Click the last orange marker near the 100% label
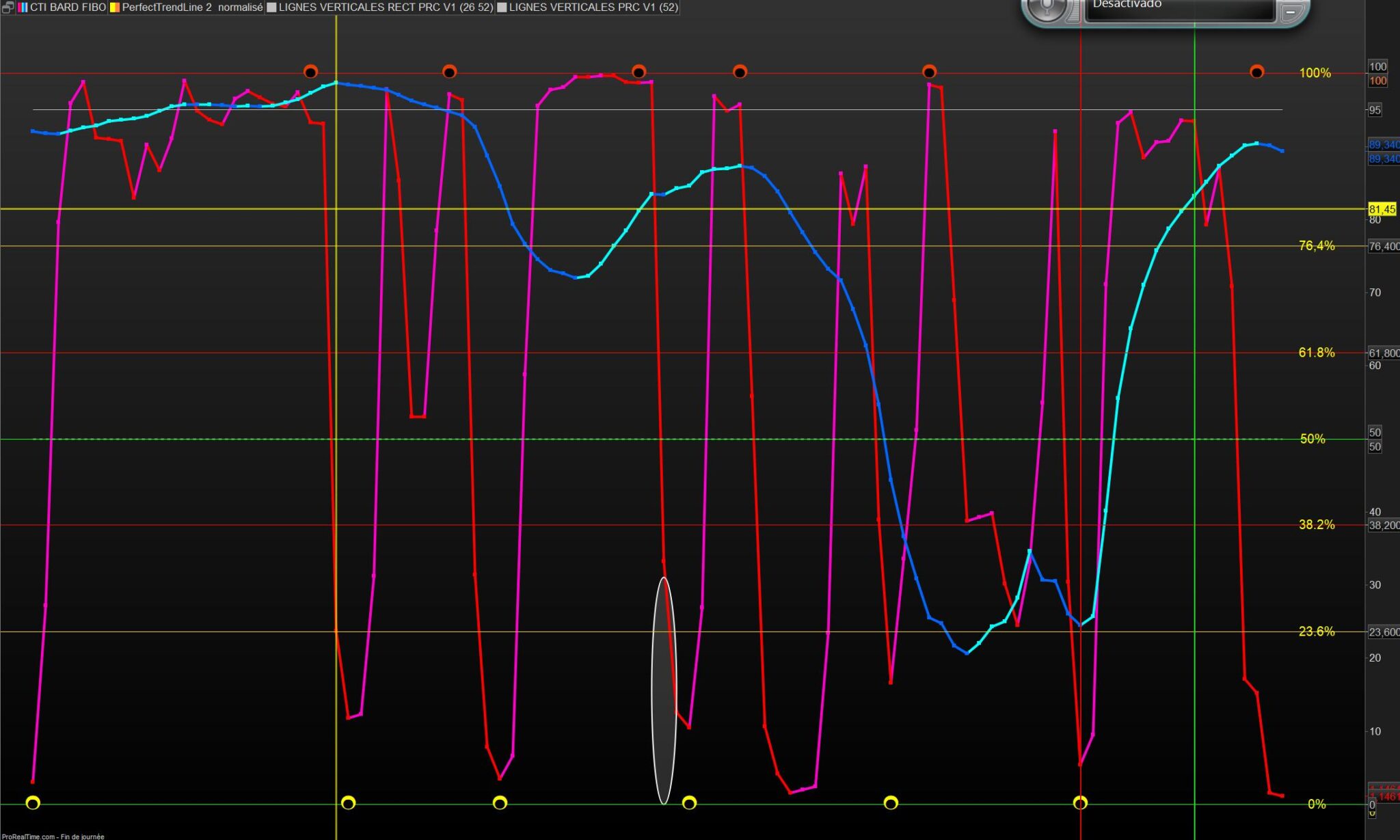 [1256, 72]
